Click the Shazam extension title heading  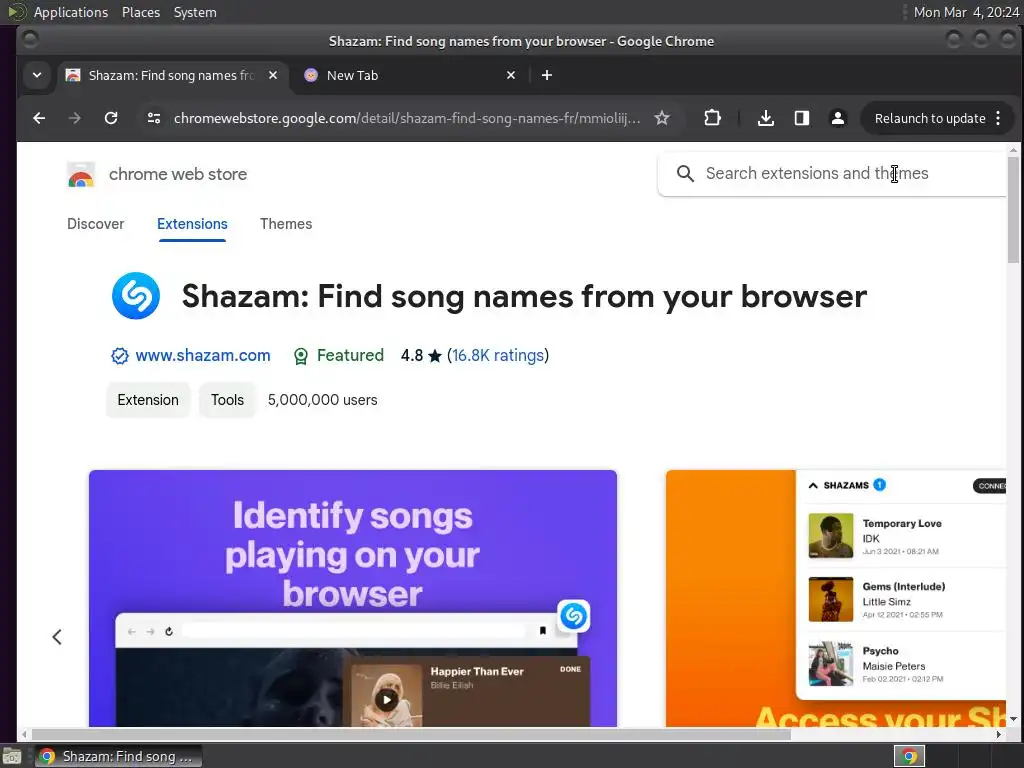pos(524,296)
